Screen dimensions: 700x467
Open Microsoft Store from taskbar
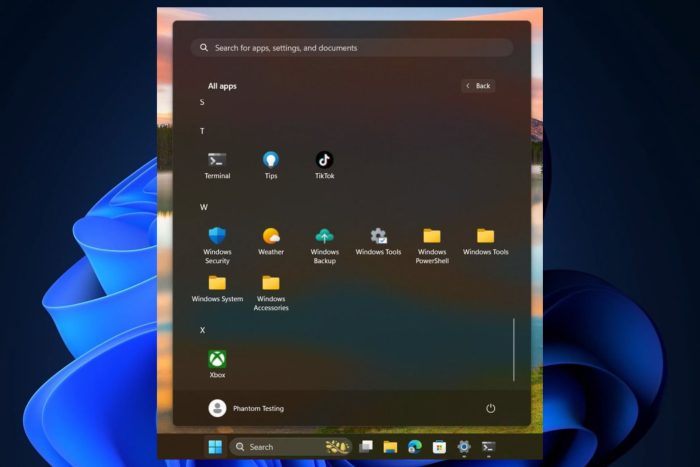pyautogui.click(x=439, y=446)
